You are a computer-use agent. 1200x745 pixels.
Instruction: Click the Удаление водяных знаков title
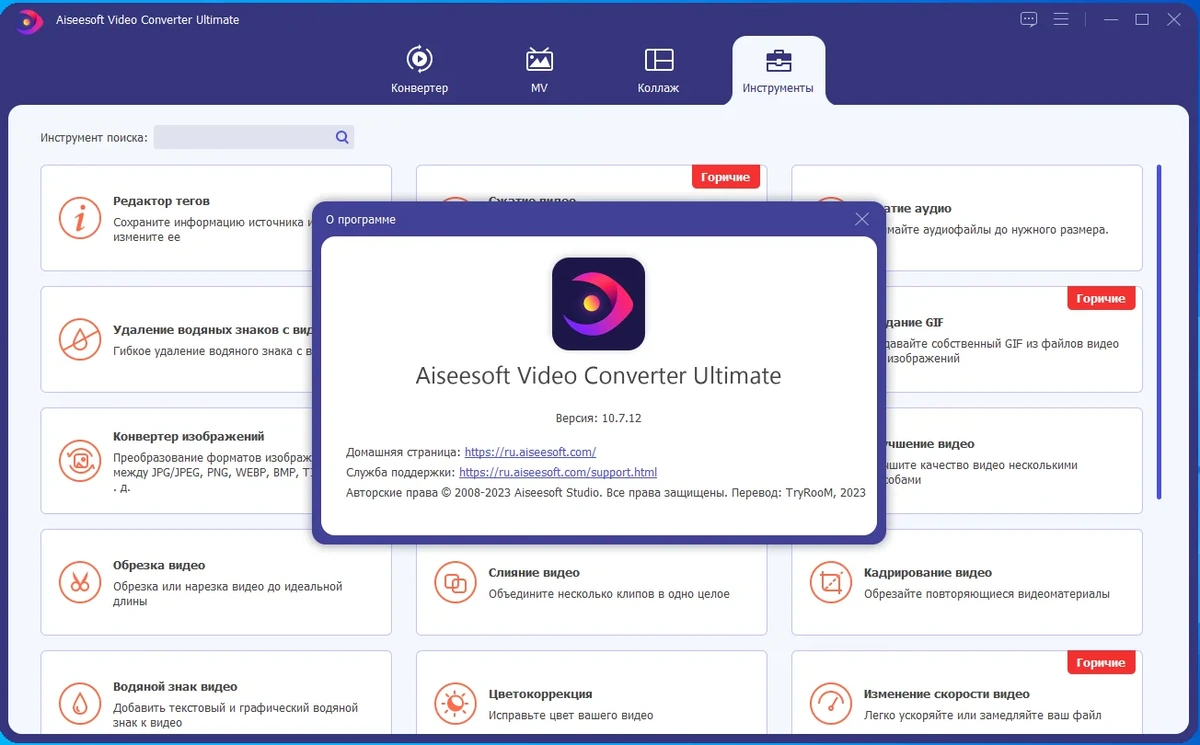(x=213, y=330)
